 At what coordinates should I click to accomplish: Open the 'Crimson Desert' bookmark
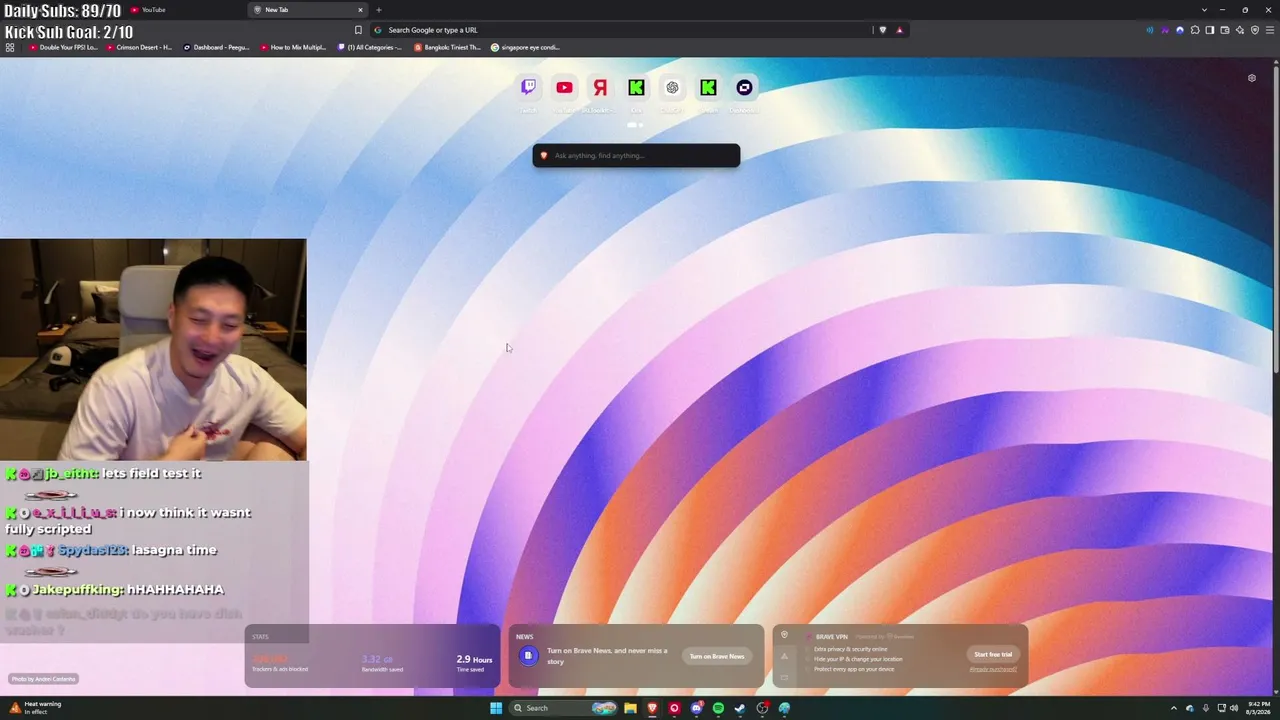click(x=139, y=47)
